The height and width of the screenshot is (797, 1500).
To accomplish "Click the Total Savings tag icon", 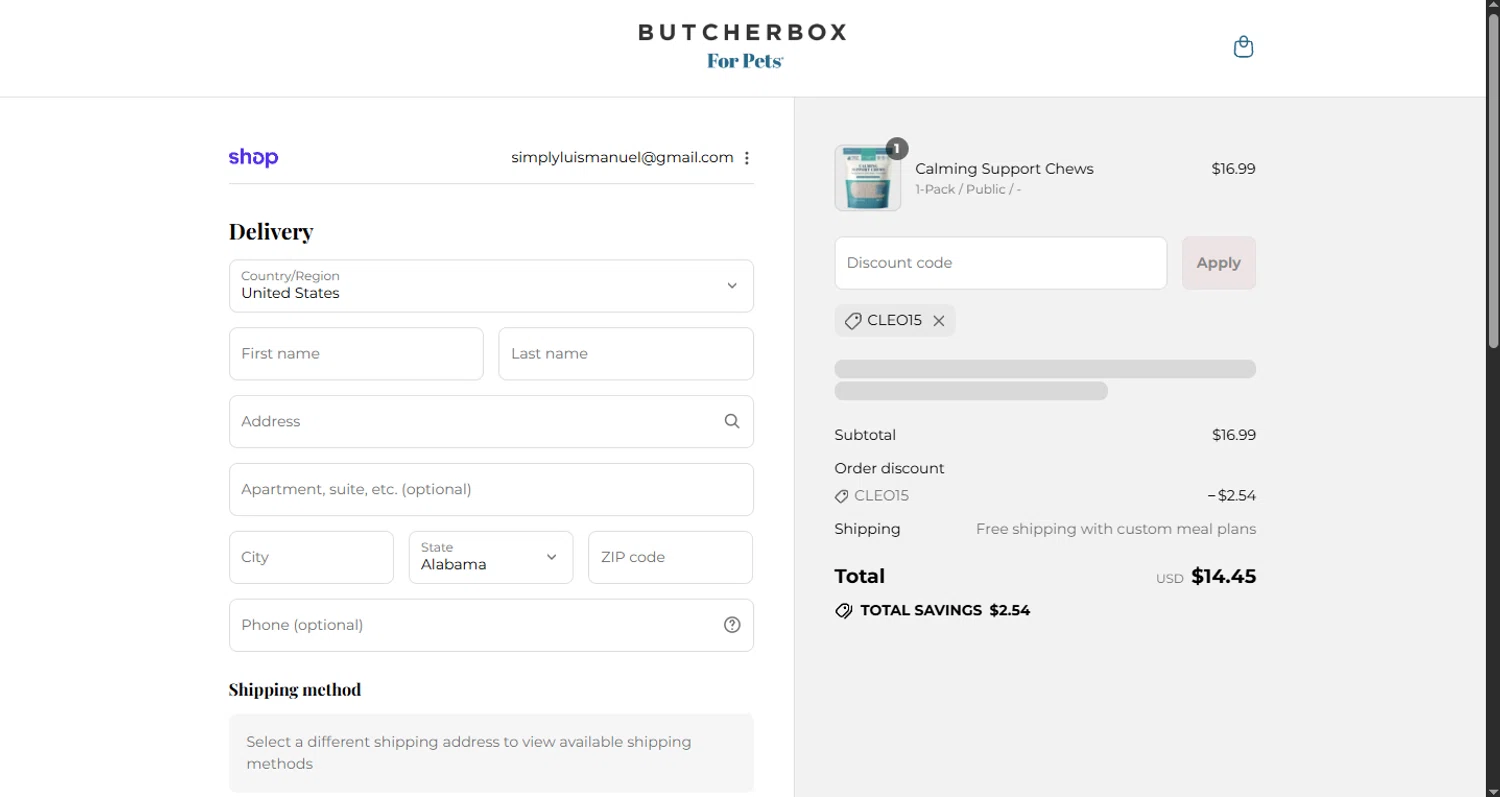I will point(844,610).
